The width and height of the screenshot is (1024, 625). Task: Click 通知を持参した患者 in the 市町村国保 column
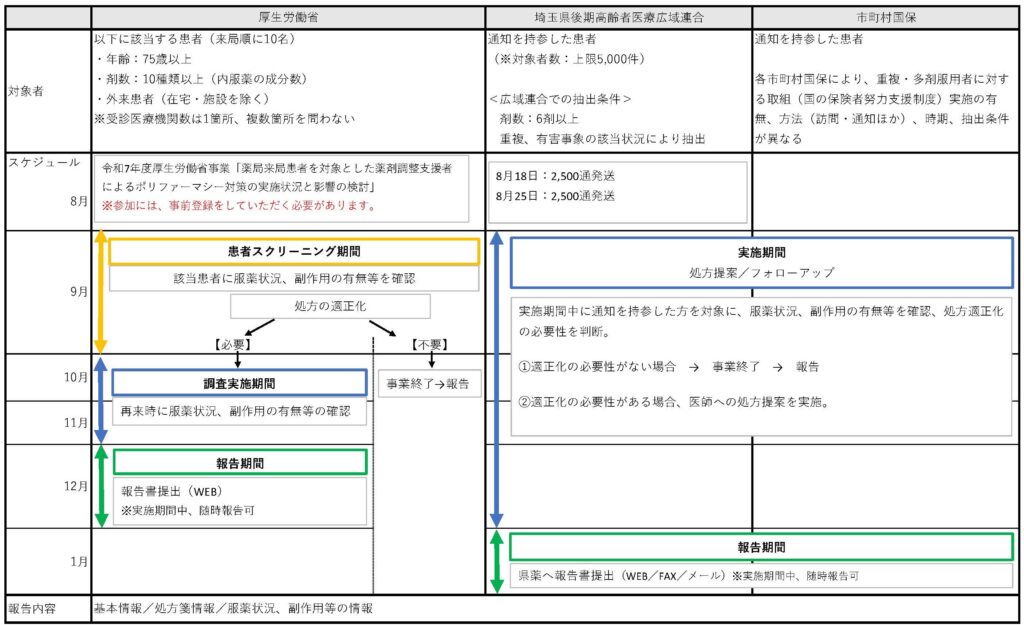coord(809,39)
